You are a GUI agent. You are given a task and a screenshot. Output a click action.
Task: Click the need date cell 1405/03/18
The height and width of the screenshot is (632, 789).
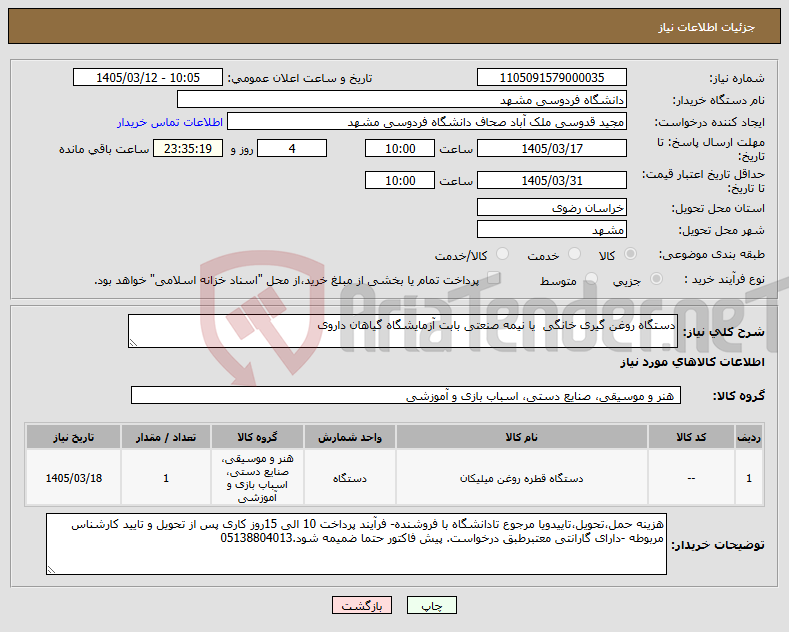click(x=73, y=478)
